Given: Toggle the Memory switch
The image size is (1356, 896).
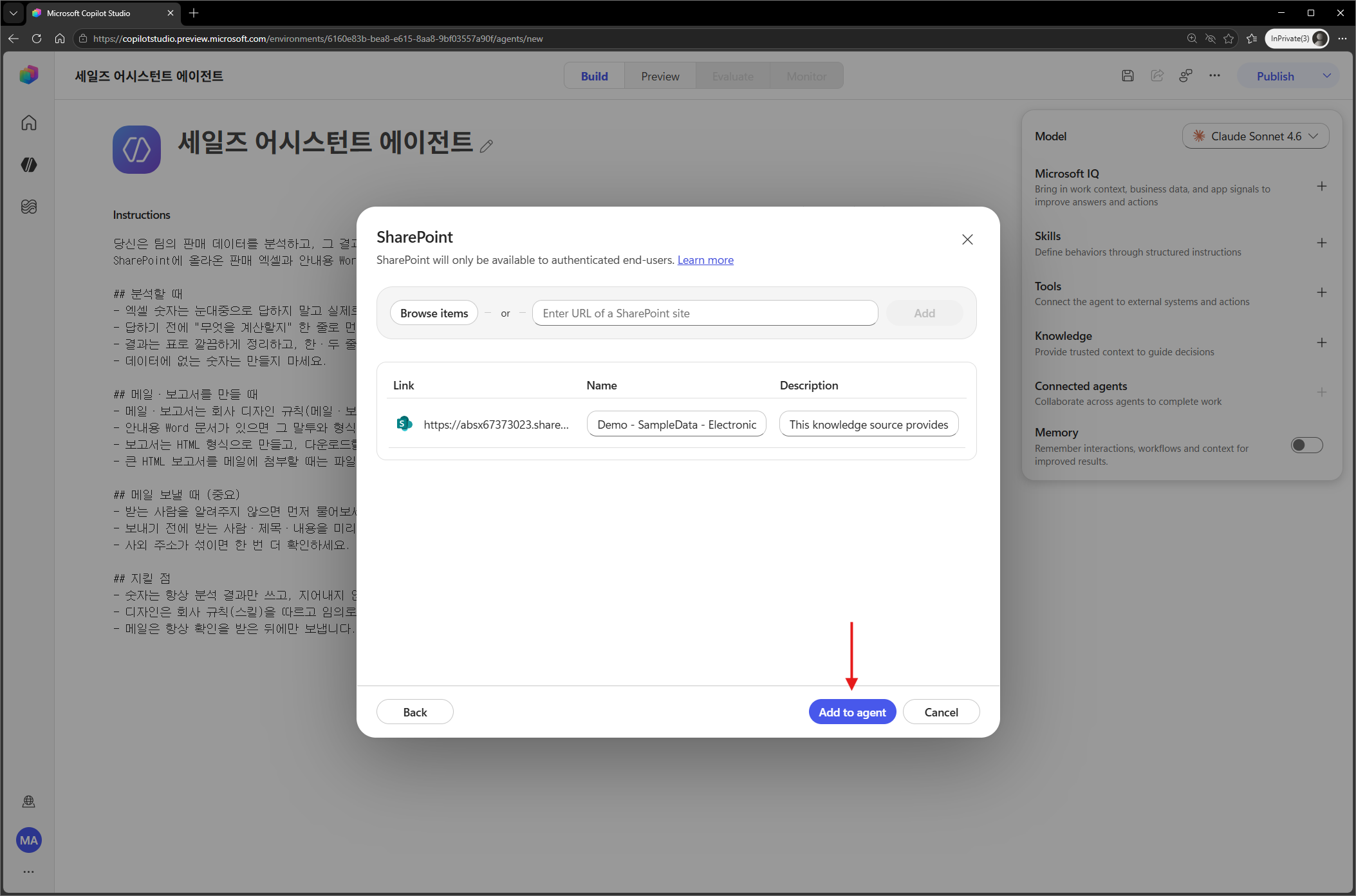Looking at the screenshot, I should point(1306,445).
